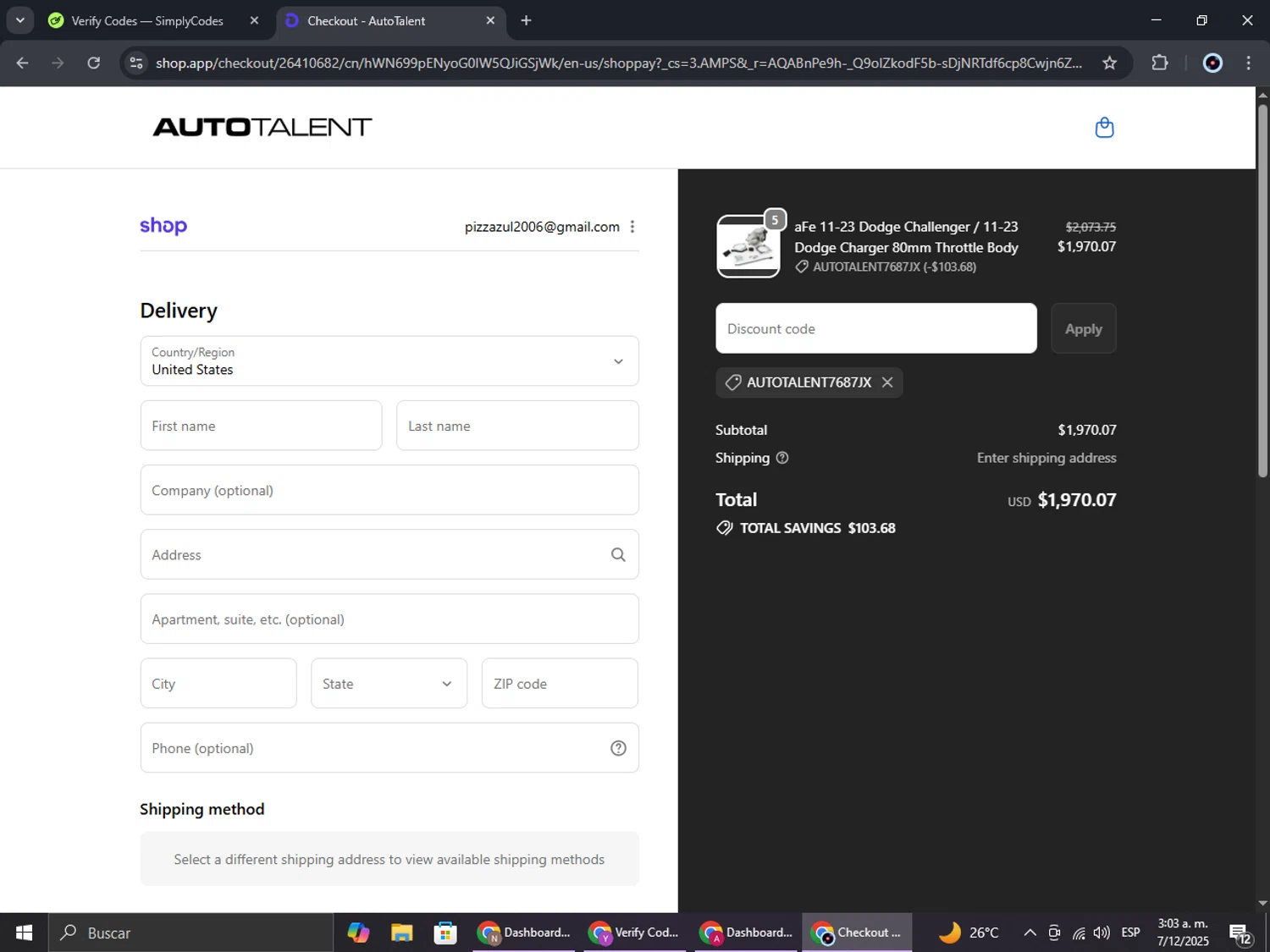Focus the Last name field
Screen dimensions: 1270x952
pyautogui.click(x=517, y=426)
